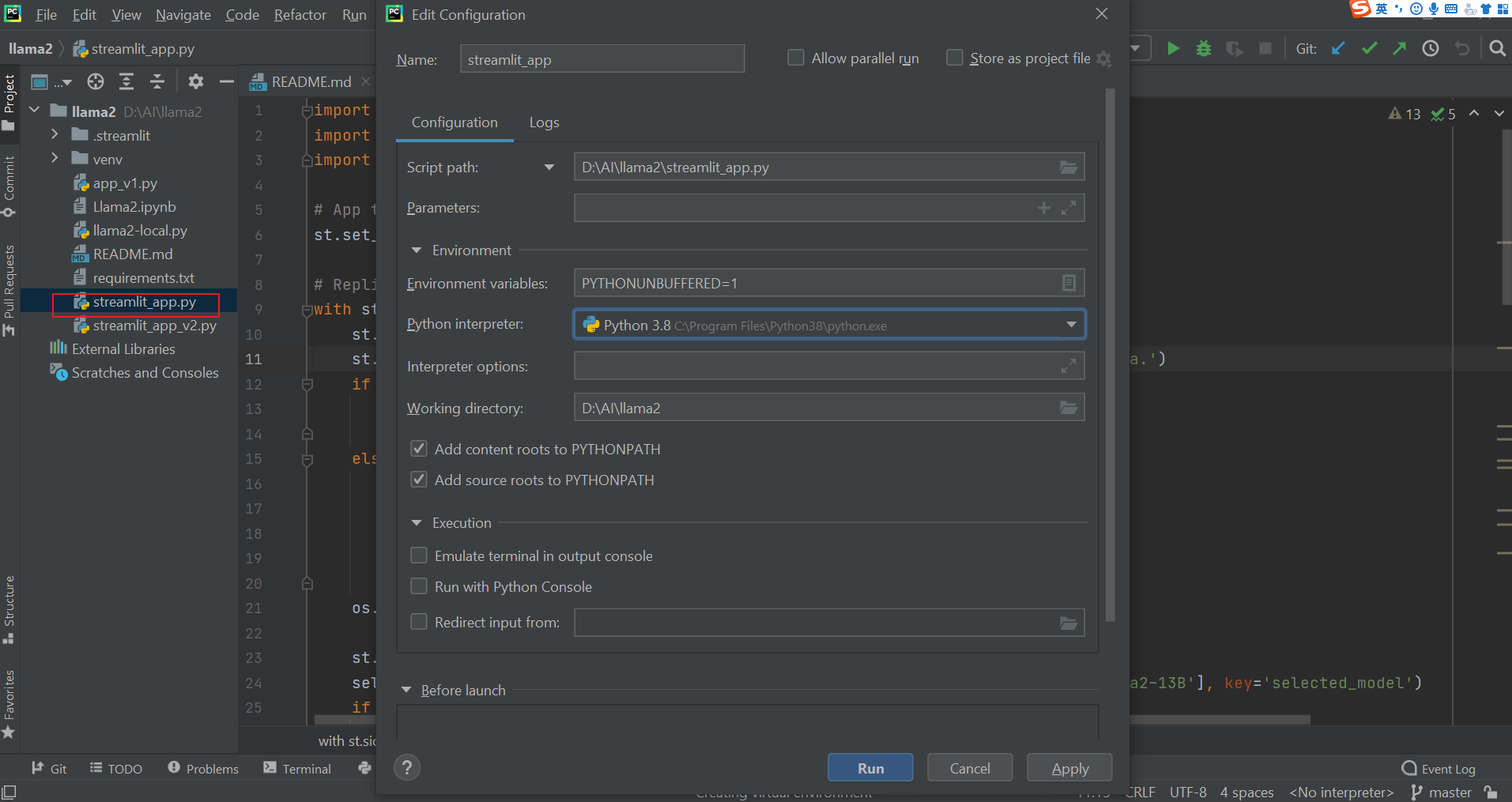Screen dimensions: 1512x802
Task: Open the Navigate menu
Action: 183,15
